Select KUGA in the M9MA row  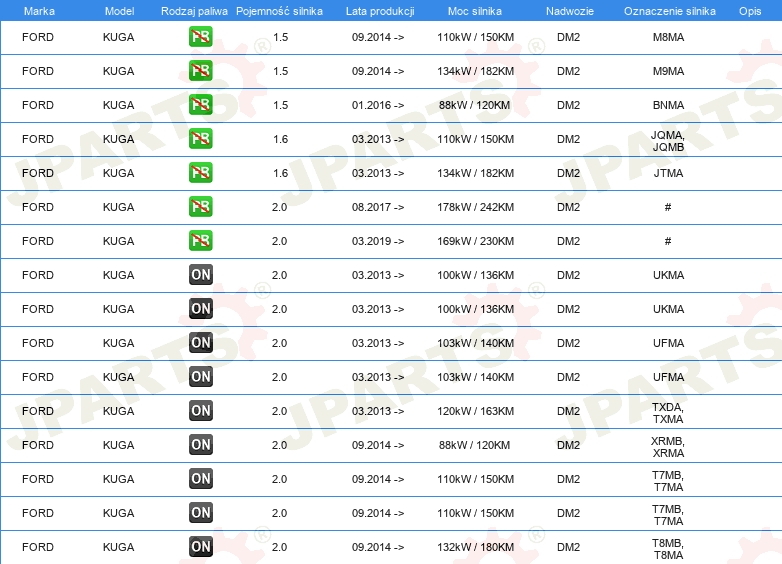pos(118,71)
